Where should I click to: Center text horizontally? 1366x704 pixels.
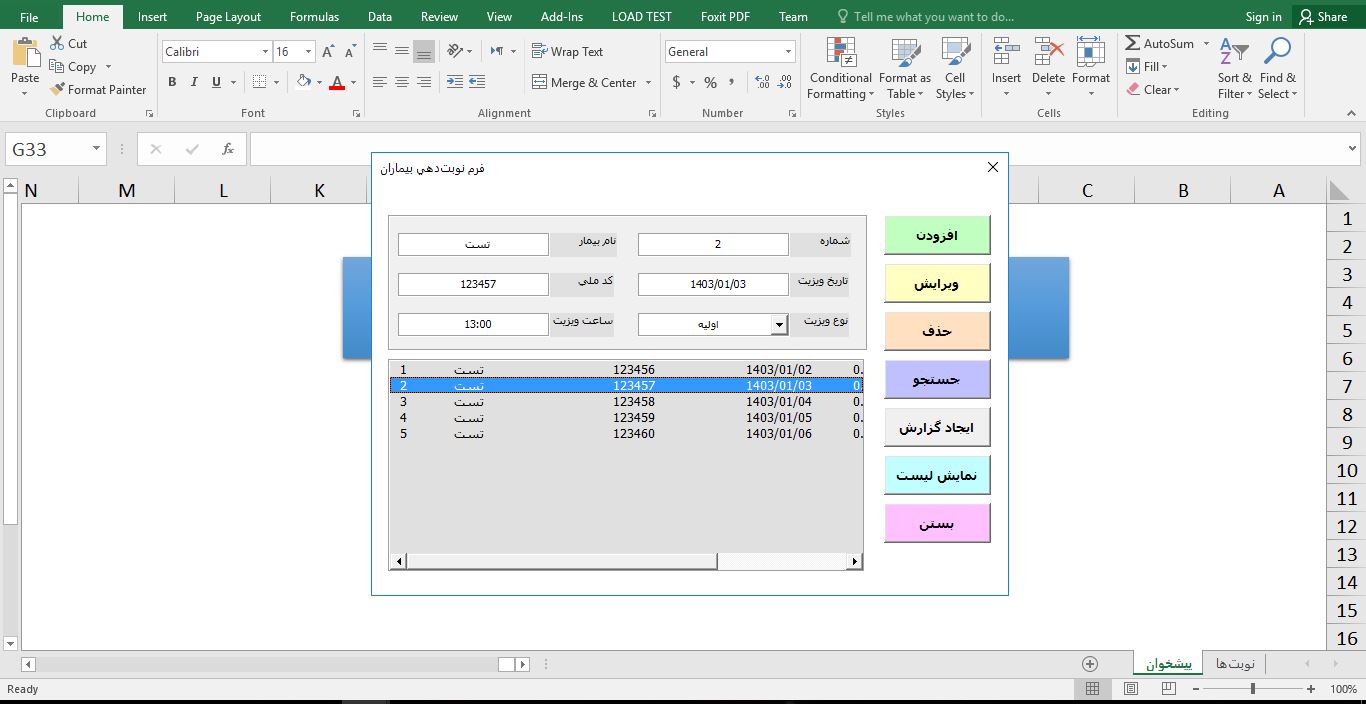click(402, 82)
